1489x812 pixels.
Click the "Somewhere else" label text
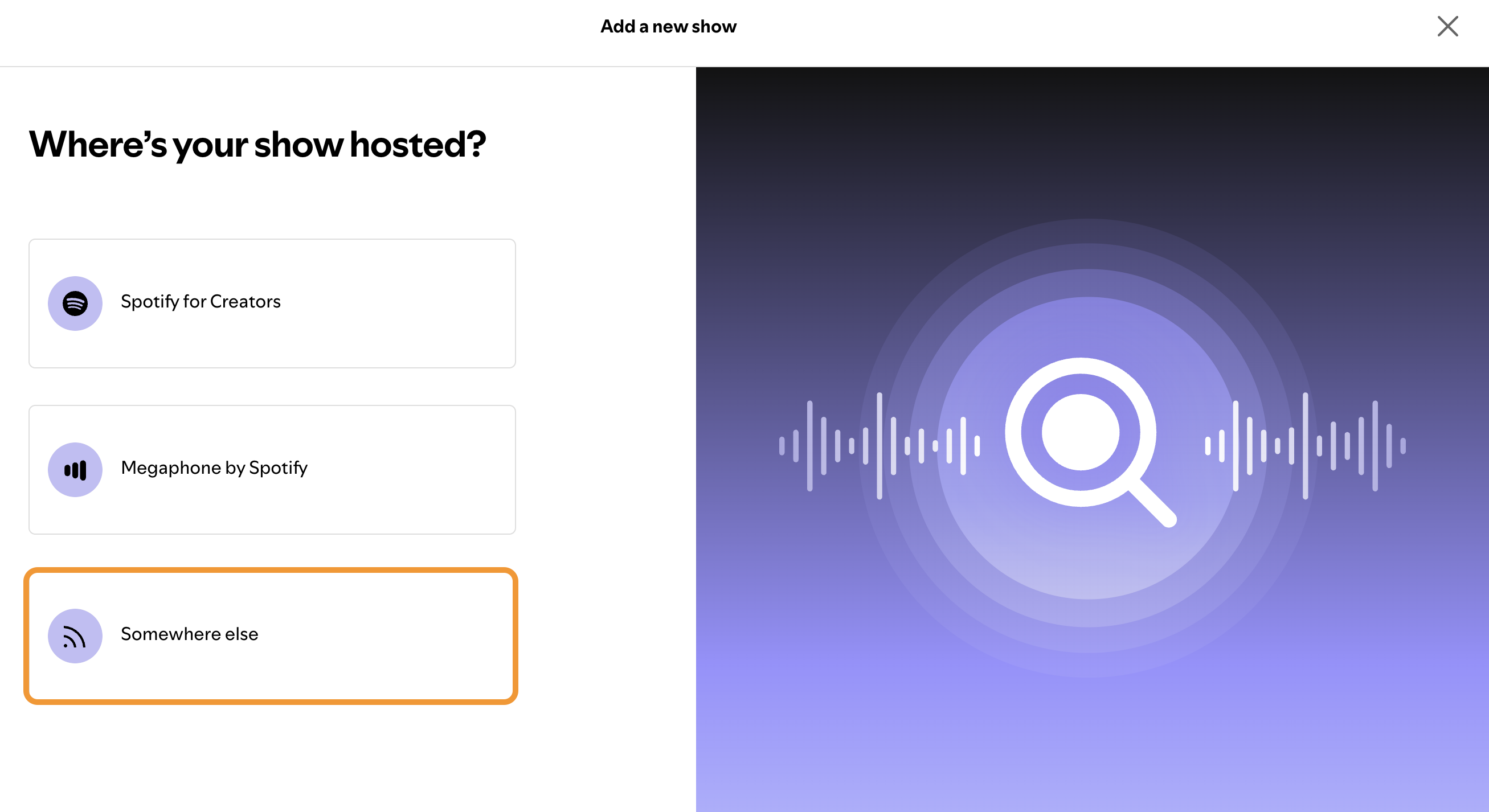pyautogui.click(x=190, y=634)
